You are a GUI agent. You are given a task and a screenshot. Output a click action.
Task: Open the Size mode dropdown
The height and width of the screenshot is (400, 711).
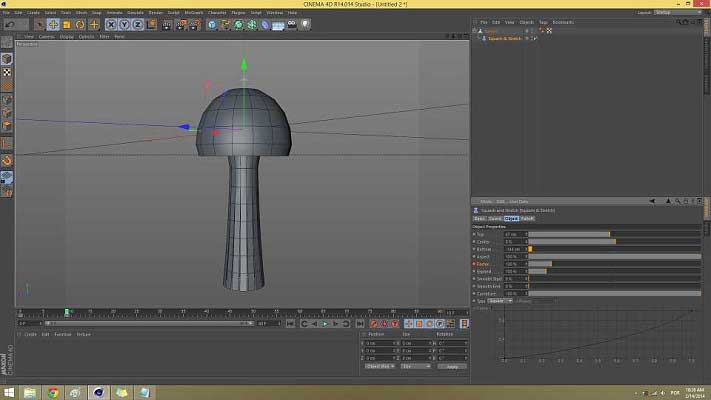coord(414,366)
